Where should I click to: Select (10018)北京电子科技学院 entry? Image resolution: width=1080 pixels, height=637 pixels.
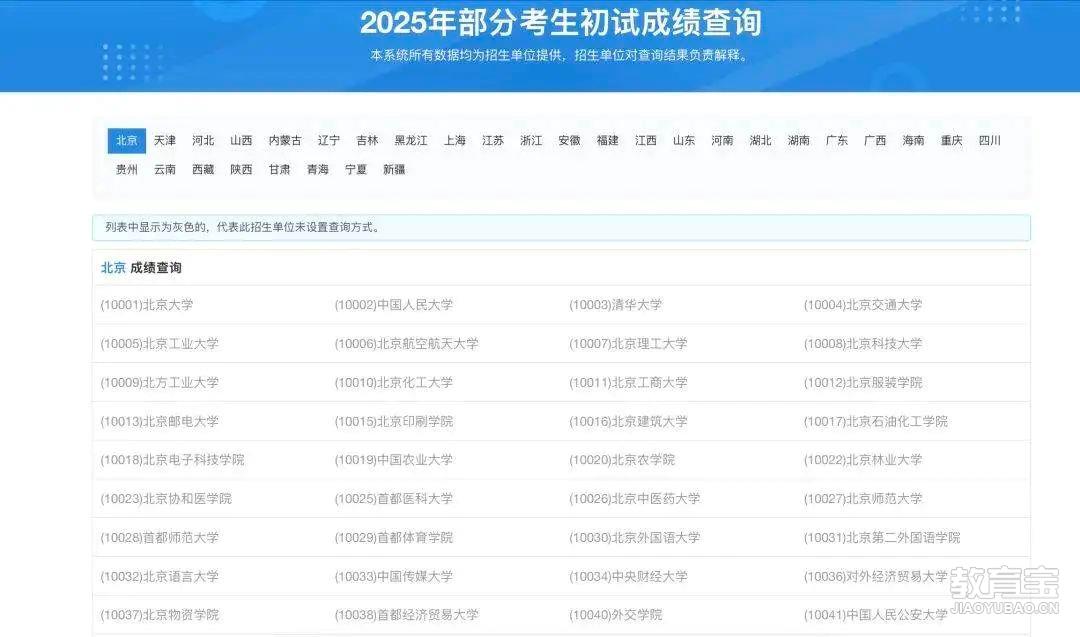(172, 460)
